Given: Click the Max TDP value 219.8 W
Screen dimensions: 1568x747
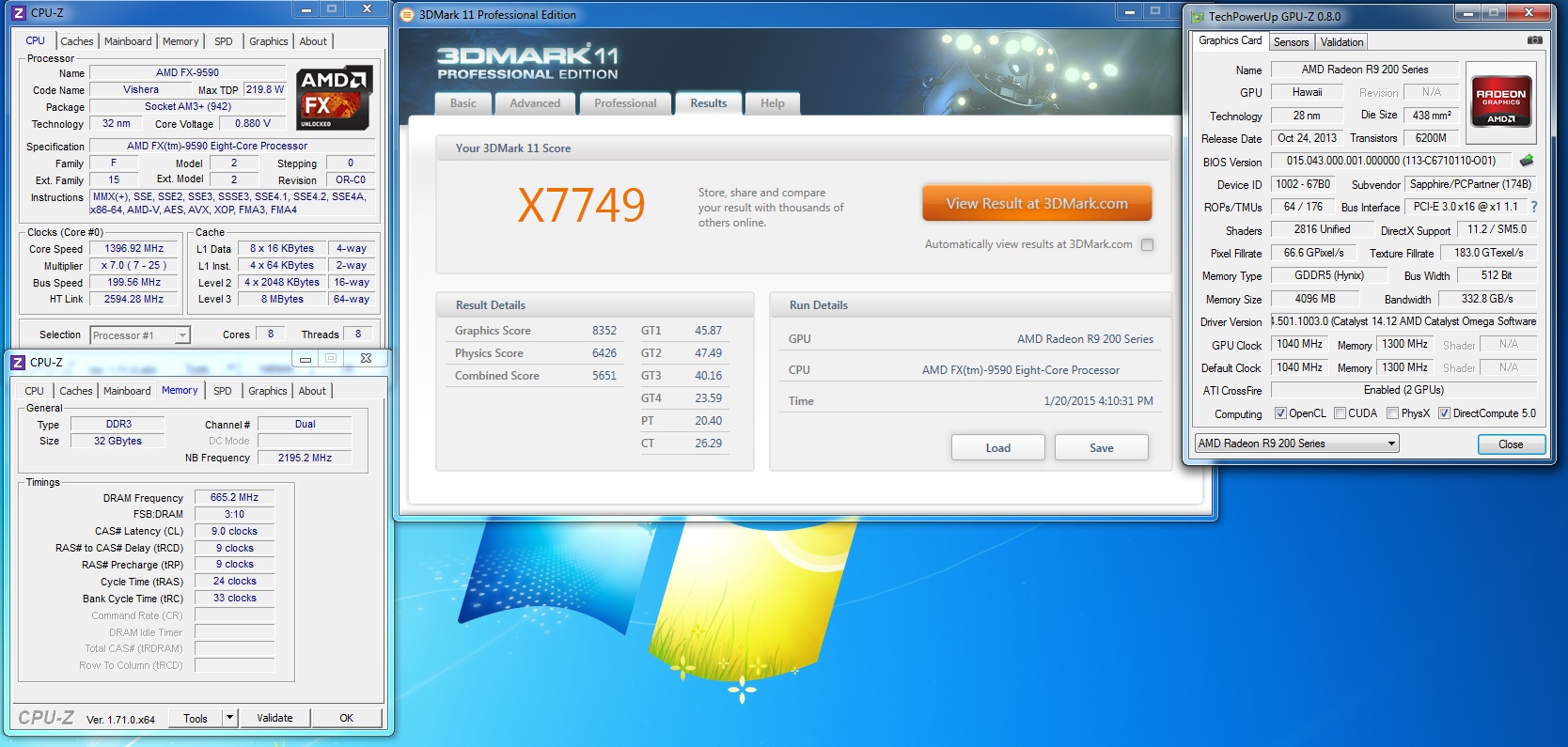Looking at the screenshot, I should coord(265,89).
